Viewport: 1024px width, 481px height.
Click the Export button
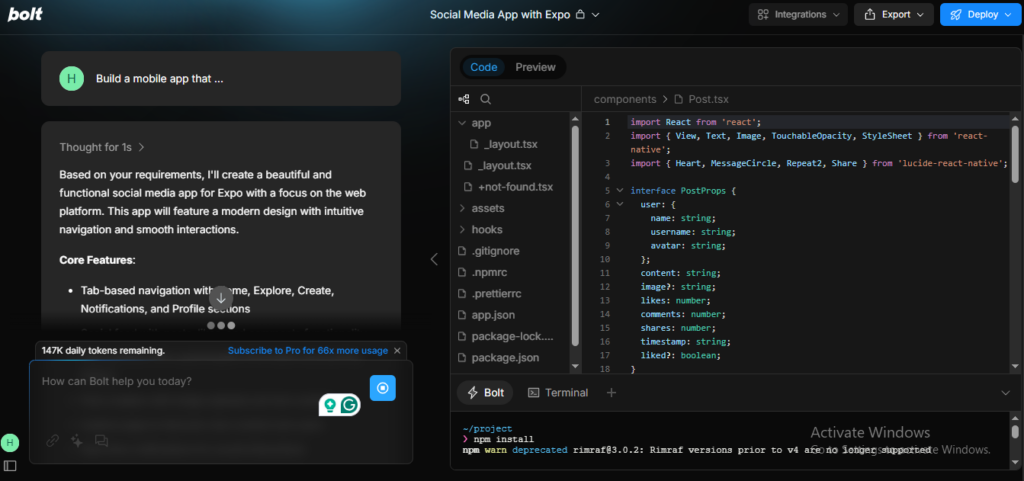coord(893,14)
